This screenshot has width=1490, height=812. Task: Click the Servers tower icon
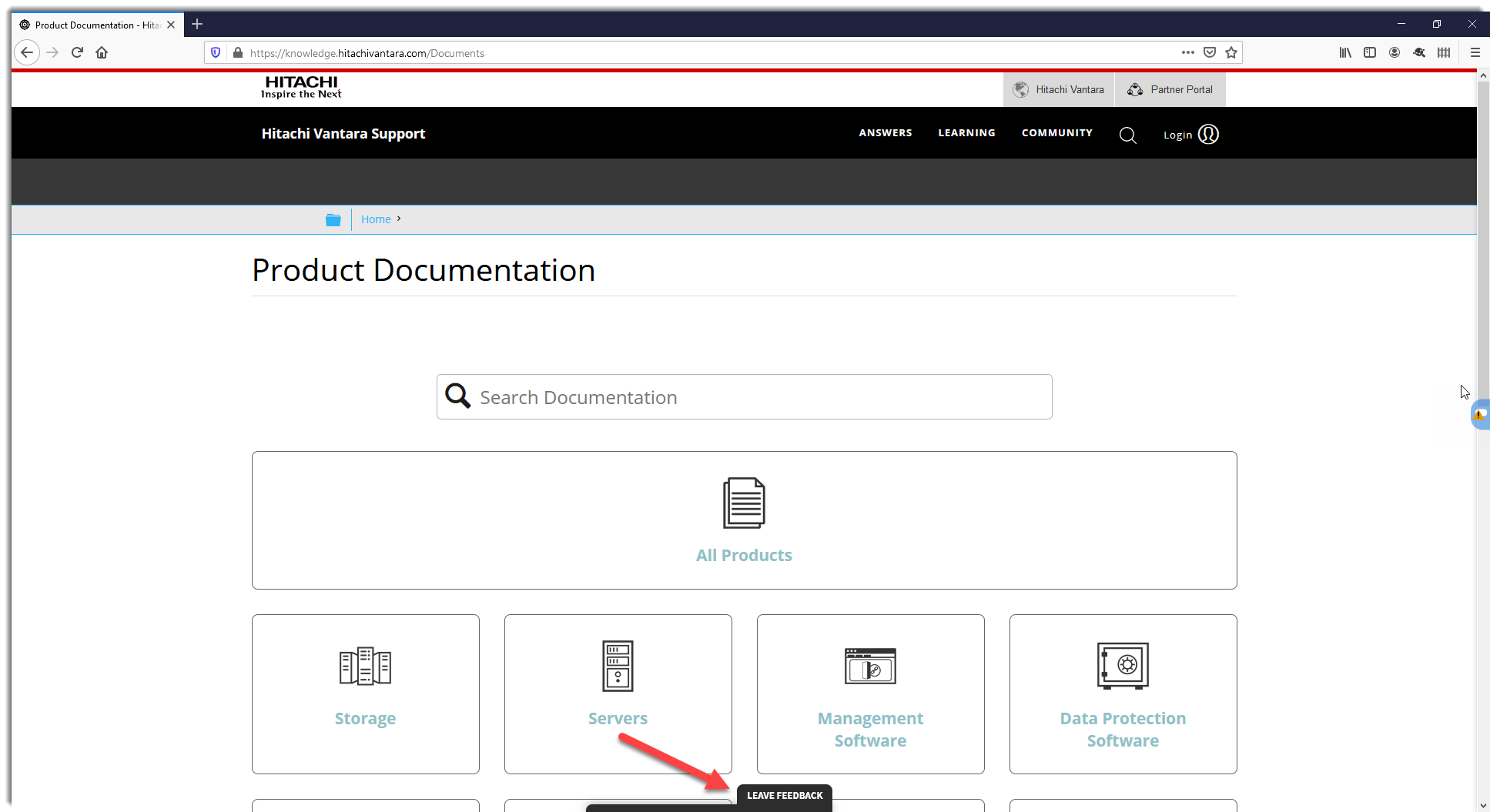(618, 666)
